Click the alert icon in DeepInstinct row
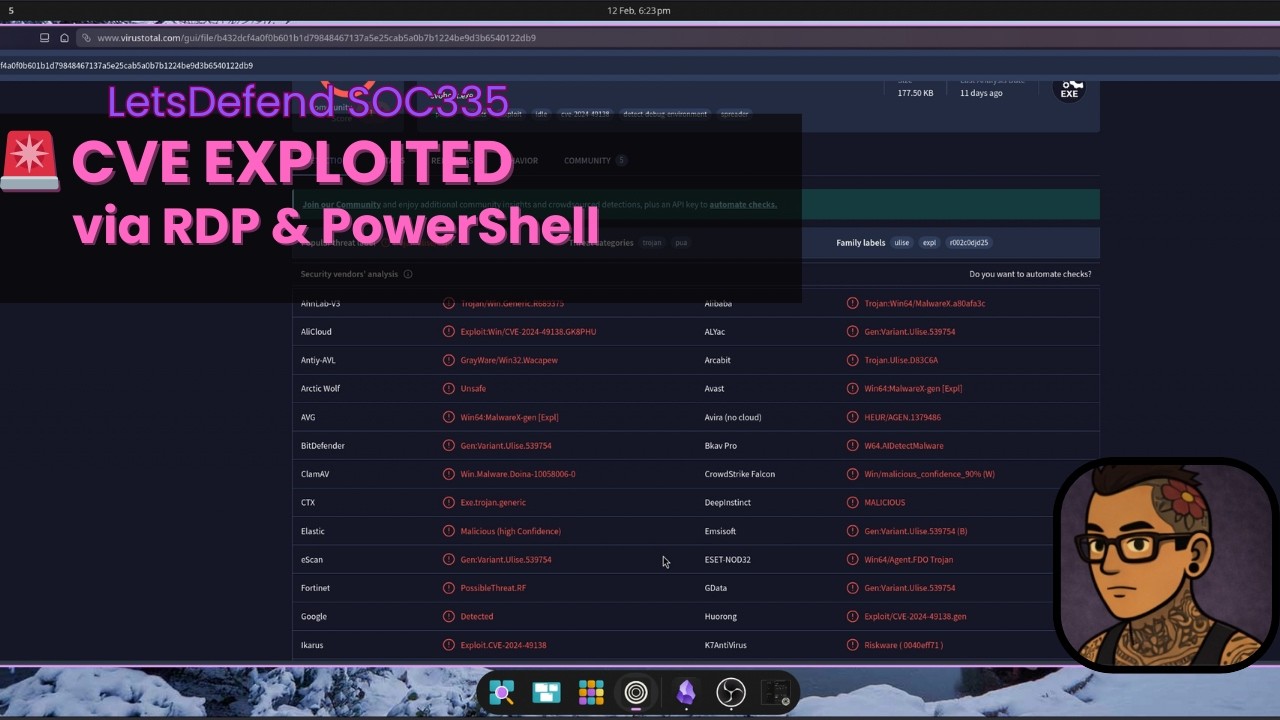Viewport: 1280px width, 720px height. (x=853, y=503)
